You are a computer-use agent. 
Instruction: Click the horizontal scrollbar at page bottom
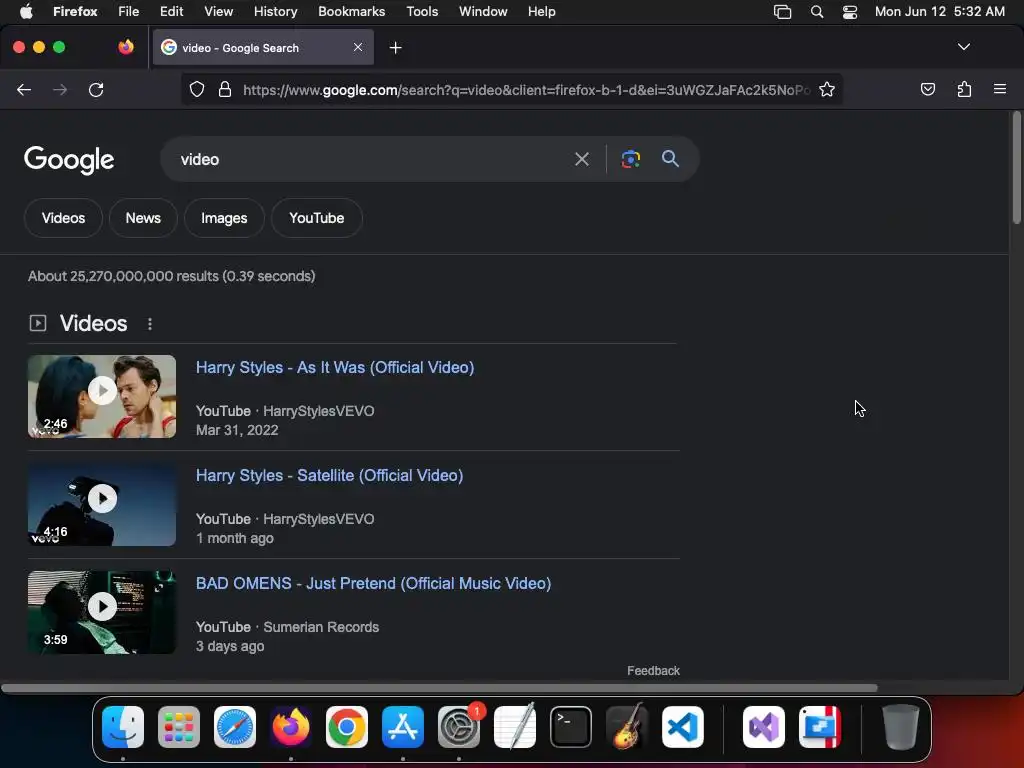pos(439,688)
